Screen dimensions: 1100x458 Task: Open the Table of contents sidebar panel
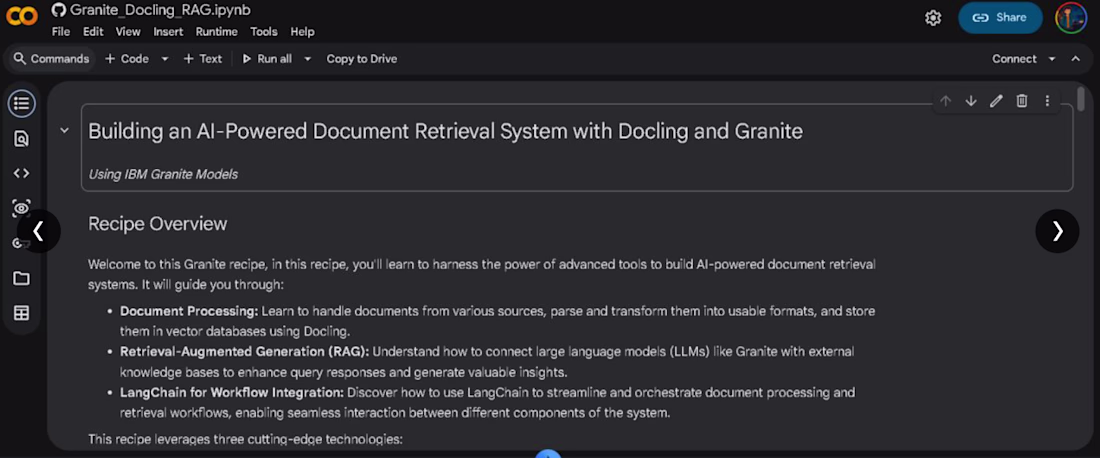pyautogui.click(x=22, y=104)
